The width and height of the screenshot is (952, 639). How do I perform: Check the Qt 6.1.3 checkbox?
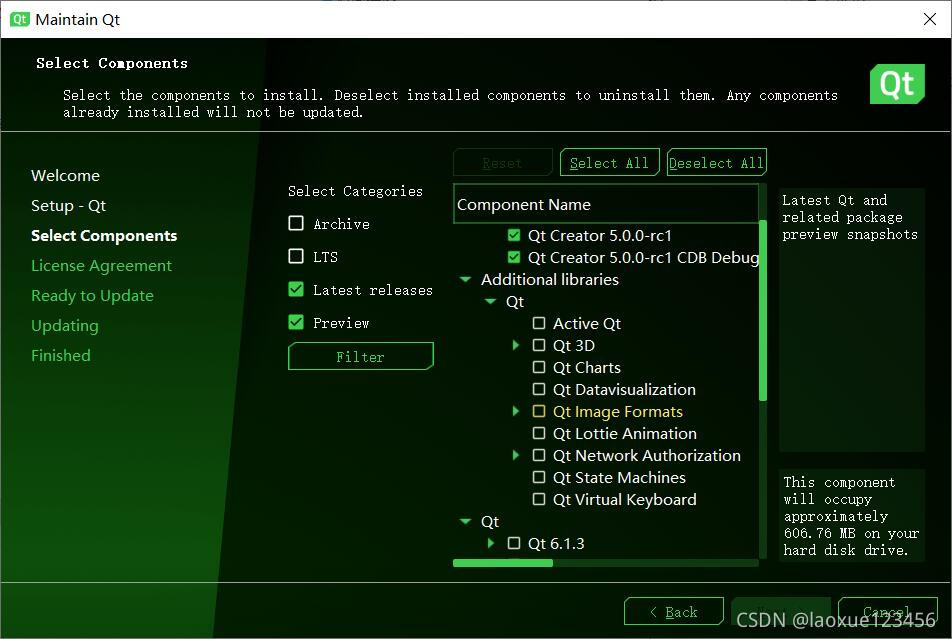tap(514, 543)
